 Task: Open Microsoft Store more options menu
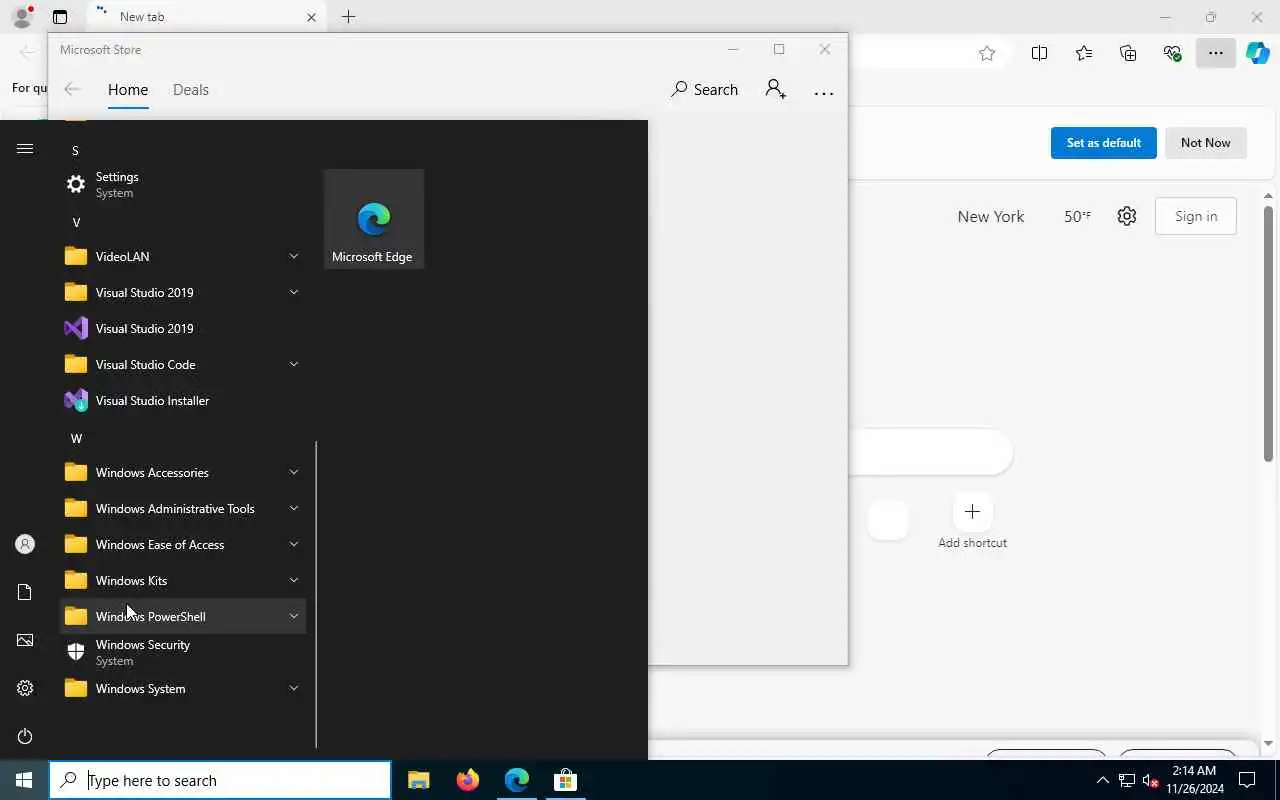click(824, 92)
